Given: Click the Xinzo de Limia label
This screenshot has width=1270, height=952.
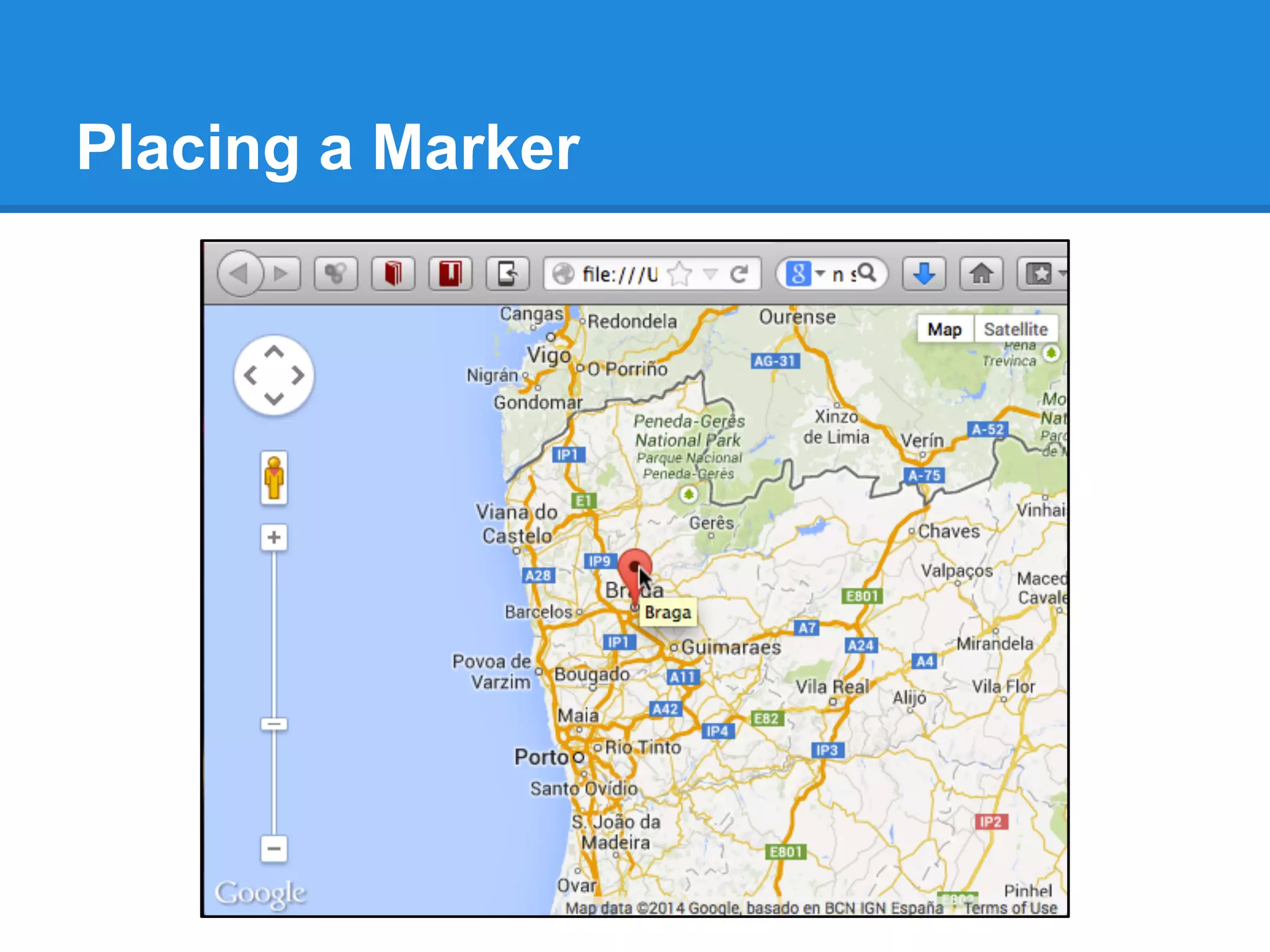Looking at the screenshot, I should pos(836,426).
